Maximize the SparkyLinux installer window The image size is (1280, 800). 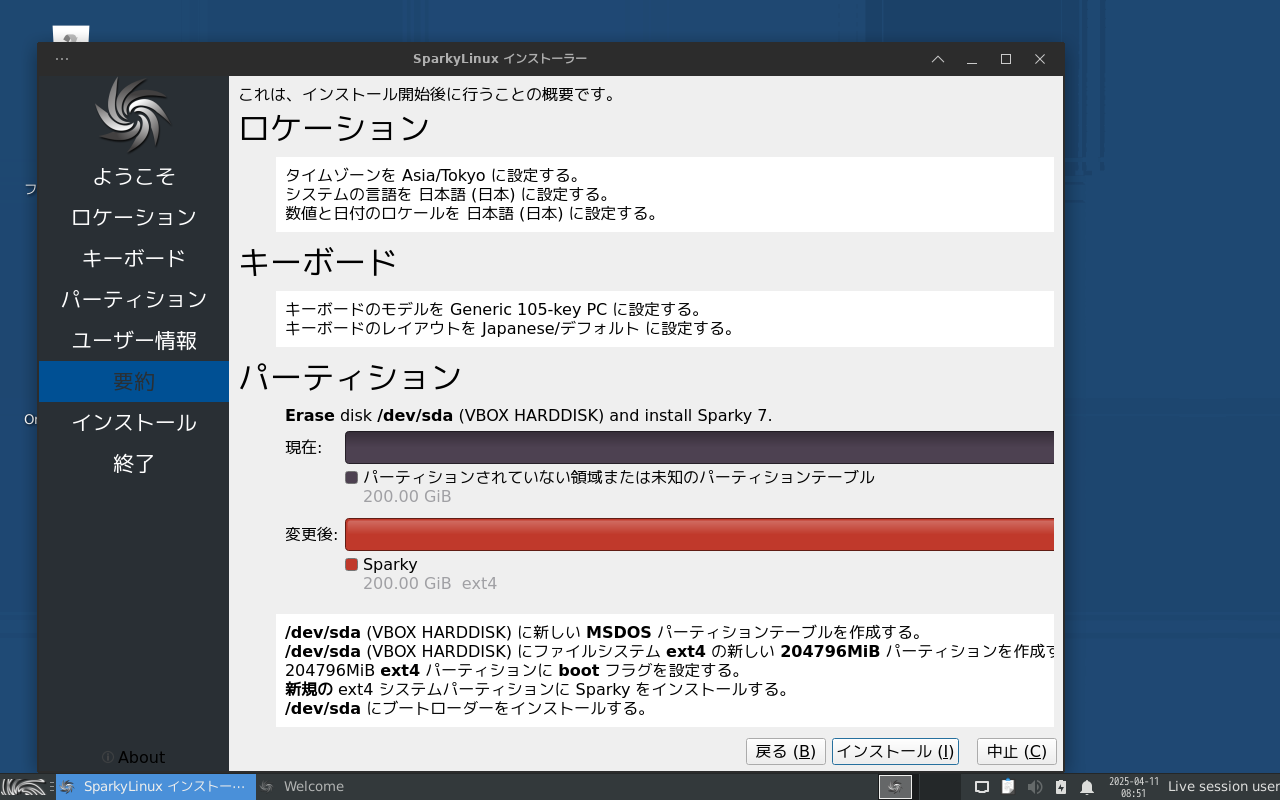tap(1006, 59)
